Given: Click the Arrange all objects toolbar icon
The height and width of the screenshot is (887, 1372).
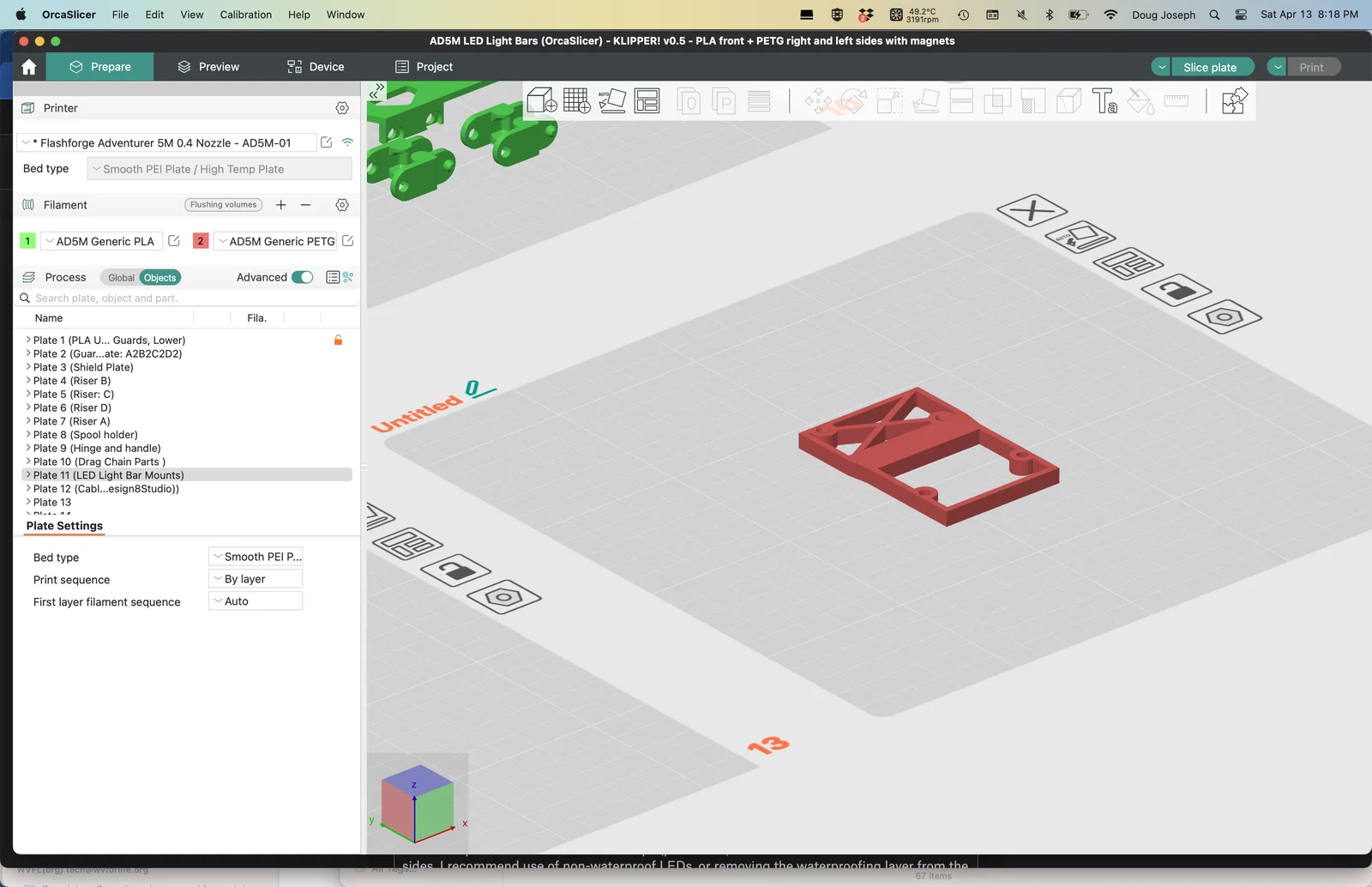Looking at the screenshot, I should pyautogui.click(x=647, y=100).
